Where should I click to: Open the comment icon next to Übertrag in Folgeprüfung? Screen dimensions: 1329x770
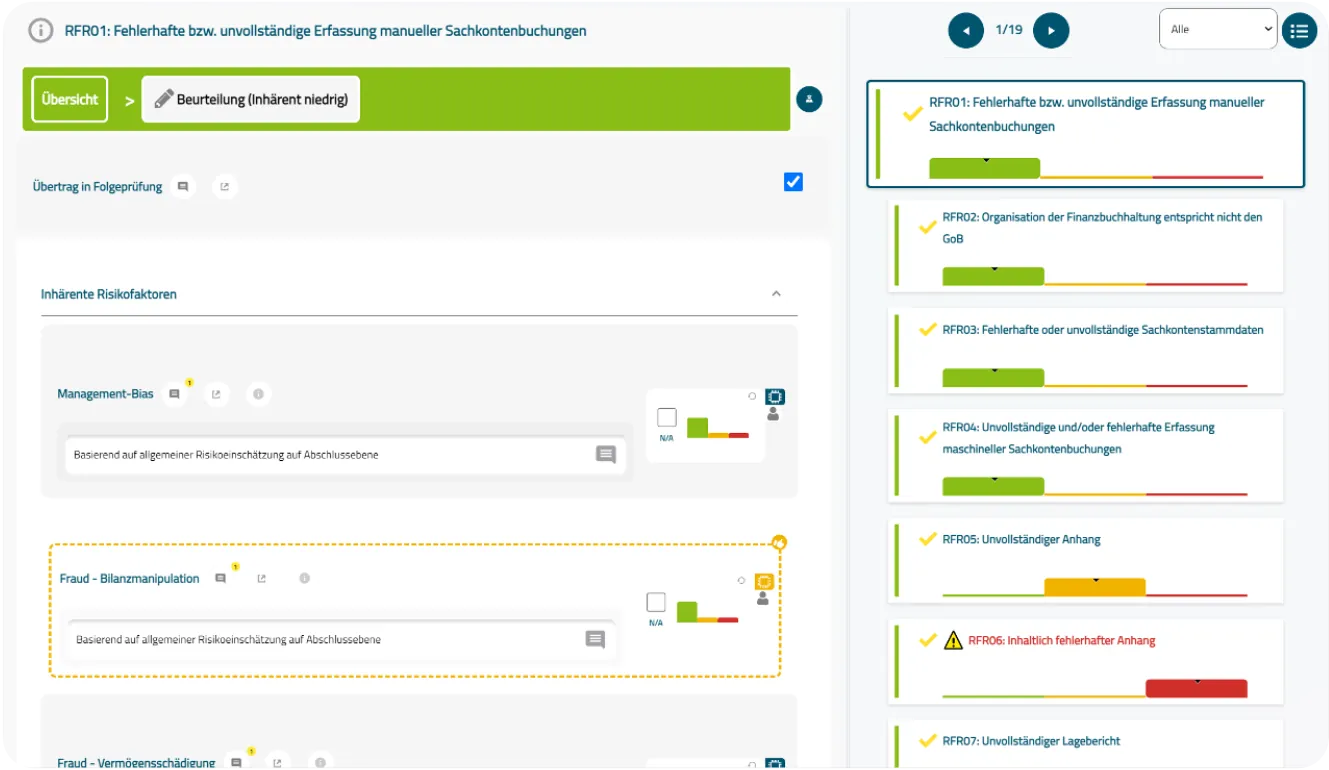[x=183, y=187]
